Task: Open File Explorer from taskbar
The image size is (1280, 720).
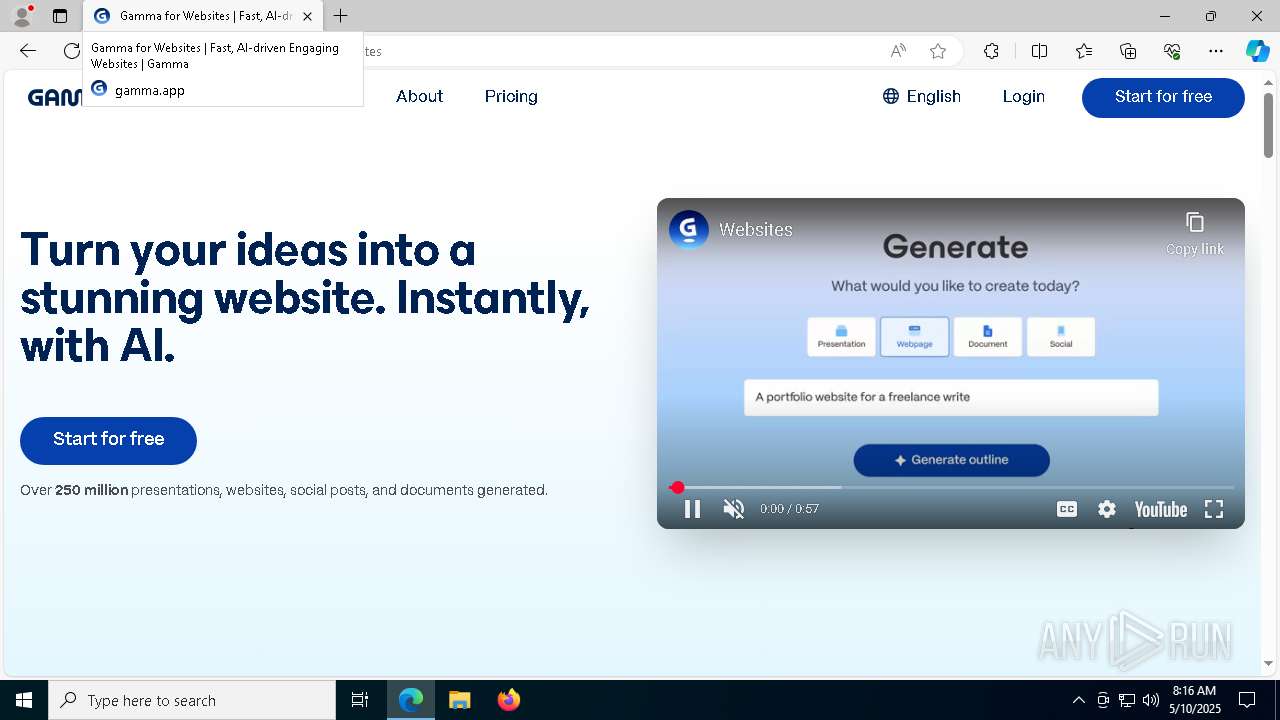Action: click(459, 700)
